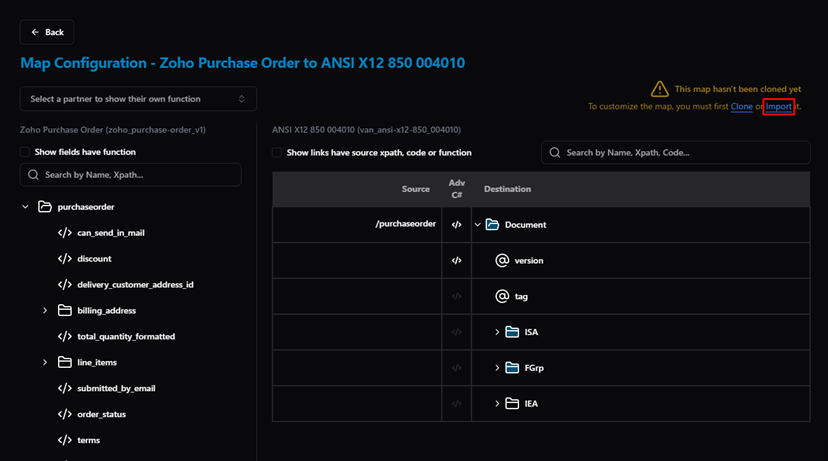Open Adv C# code for the Document row
The height and width of the screenshot is (461, 828).
(x=456, y=225)
